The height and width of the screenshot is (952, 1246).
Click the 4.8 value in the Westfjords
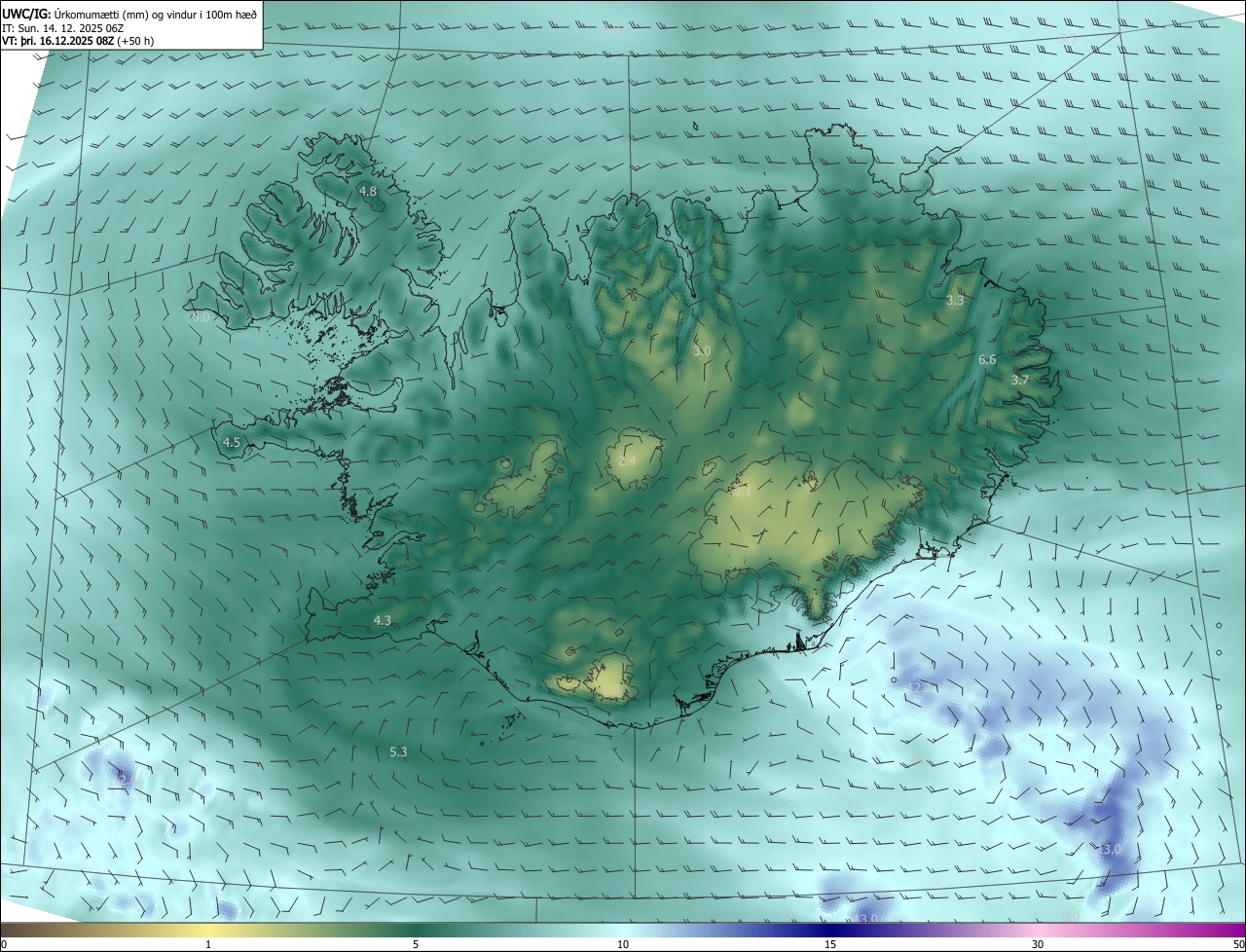tap(368, 192)
